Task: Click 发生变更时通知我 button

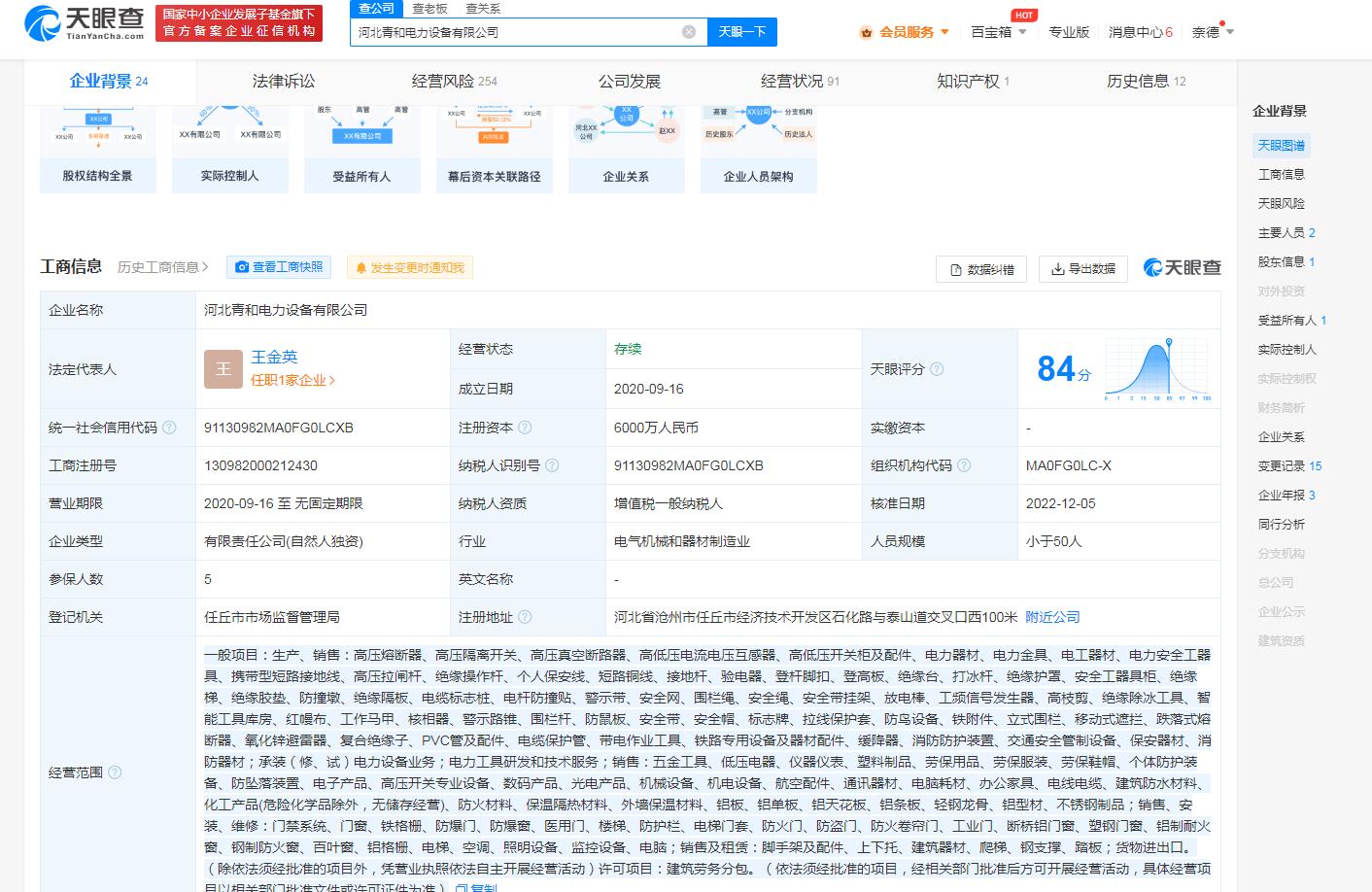Action: coord(409,267)
